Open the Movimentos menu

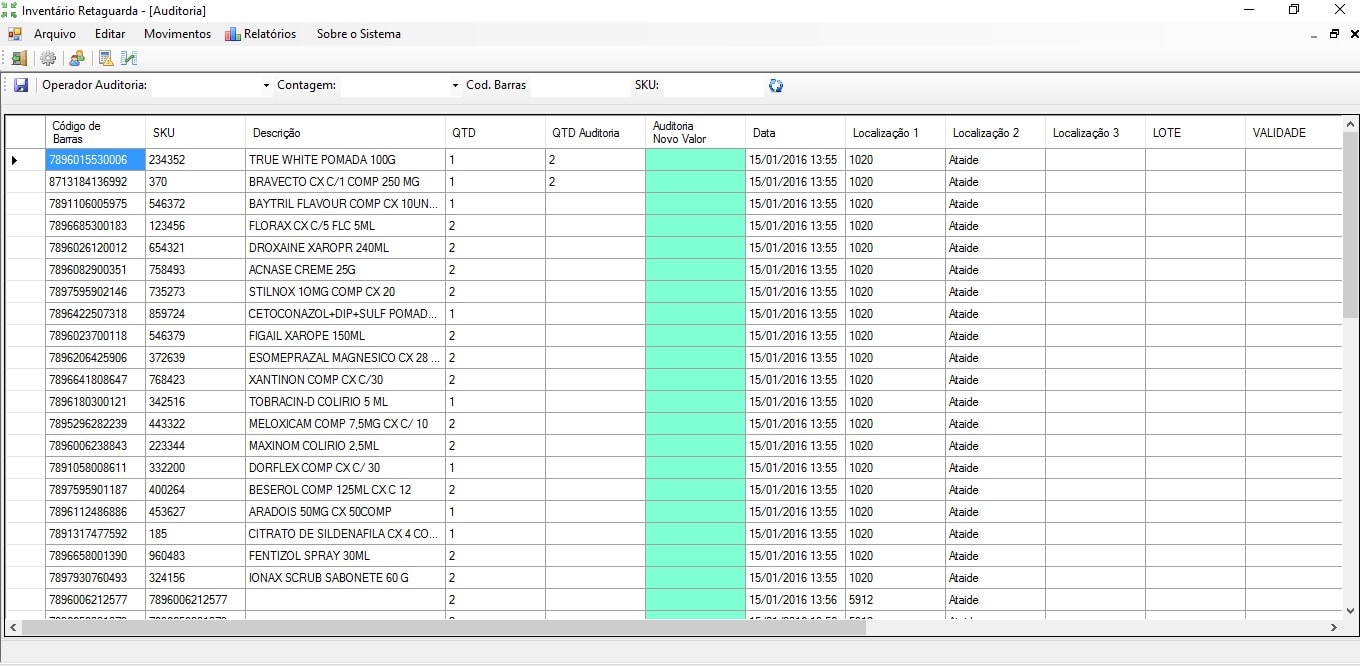tap(177, 34)
